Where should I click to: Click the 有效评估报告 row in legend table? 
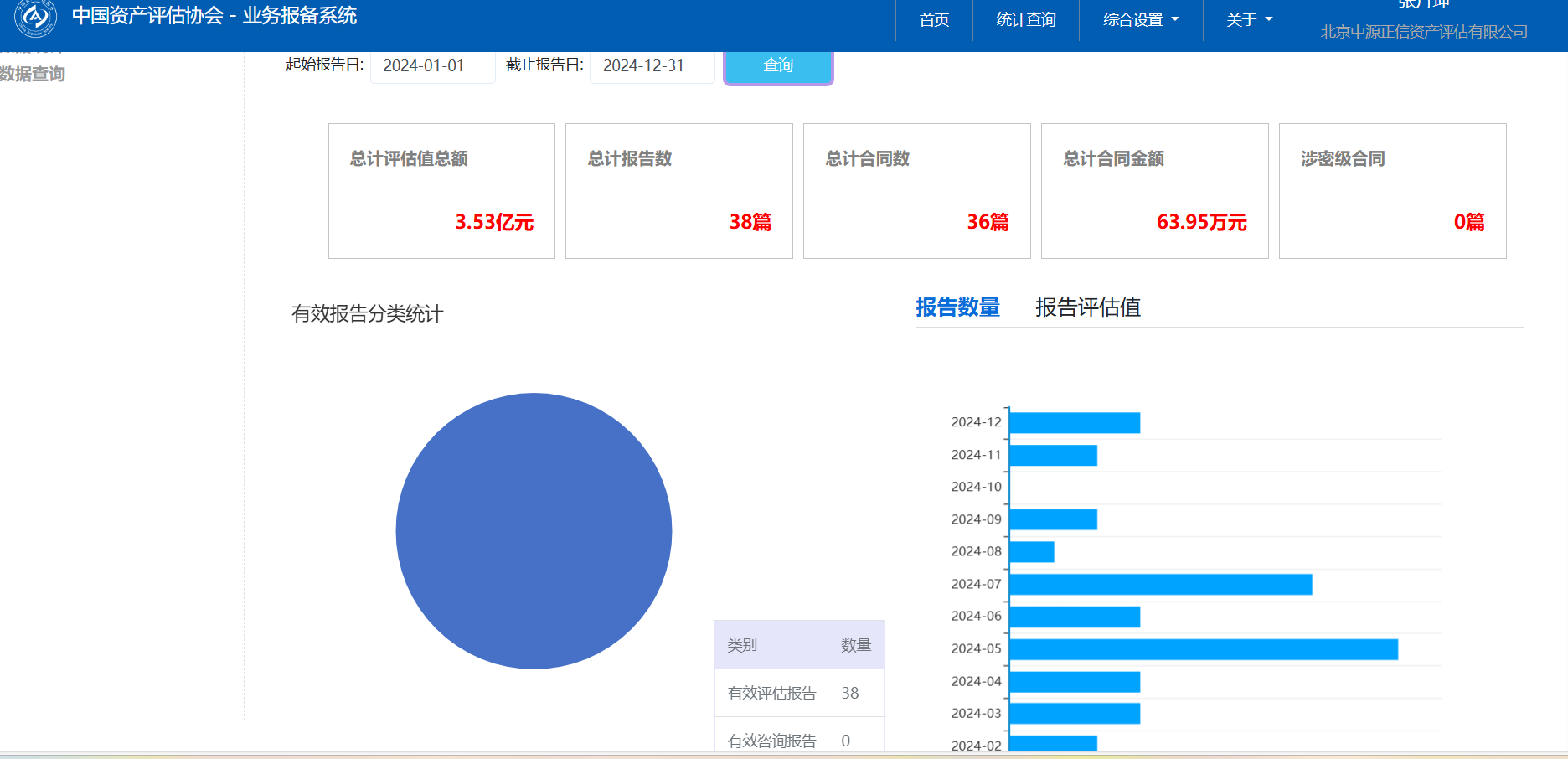click(x=798, y=693)
